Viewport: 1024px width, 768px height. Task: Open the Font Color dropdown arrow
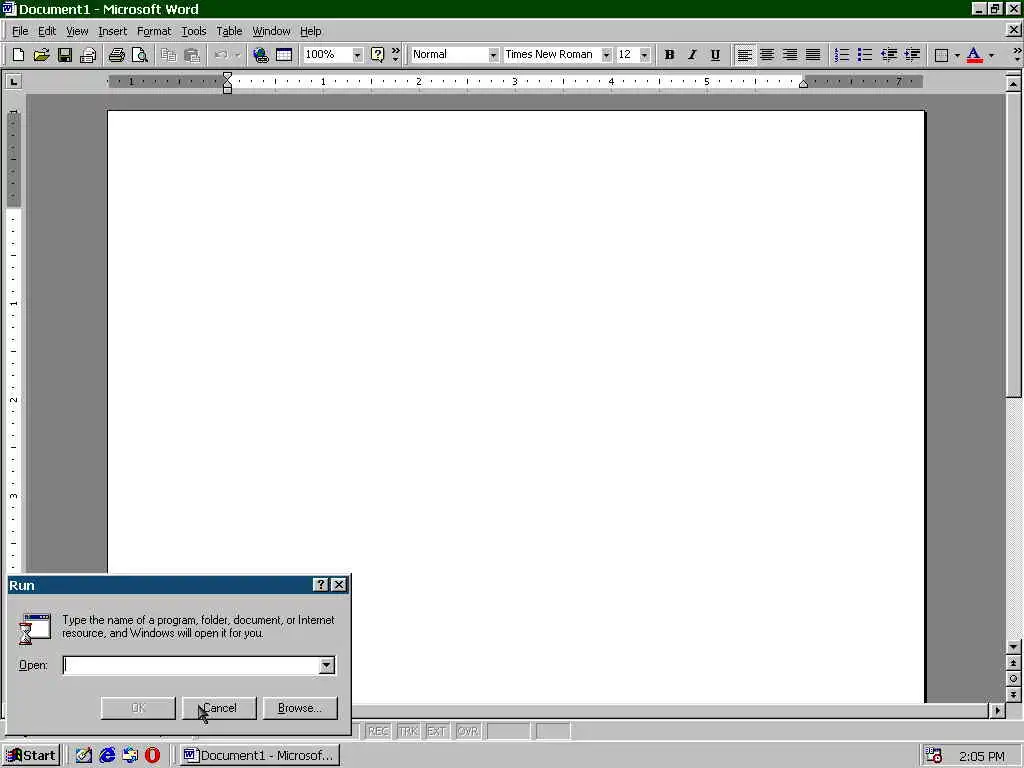click(991, 55)
